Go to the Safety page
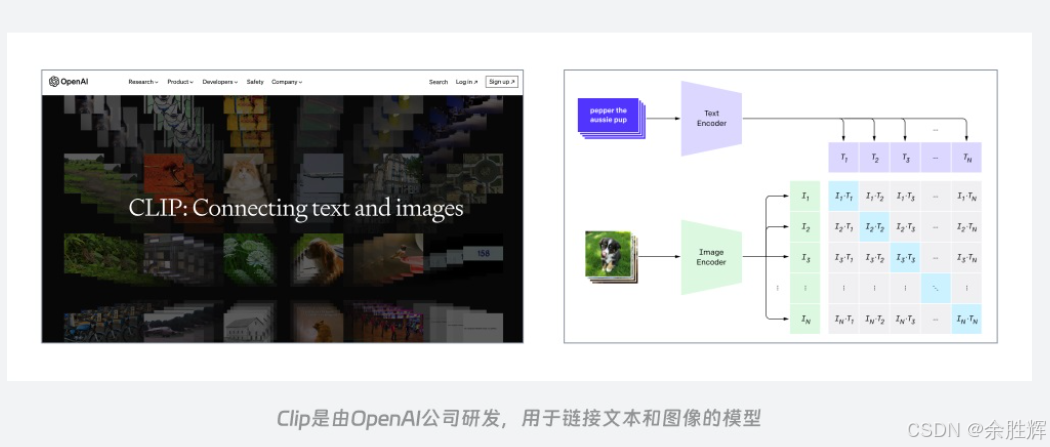 [x=255, y=82]
